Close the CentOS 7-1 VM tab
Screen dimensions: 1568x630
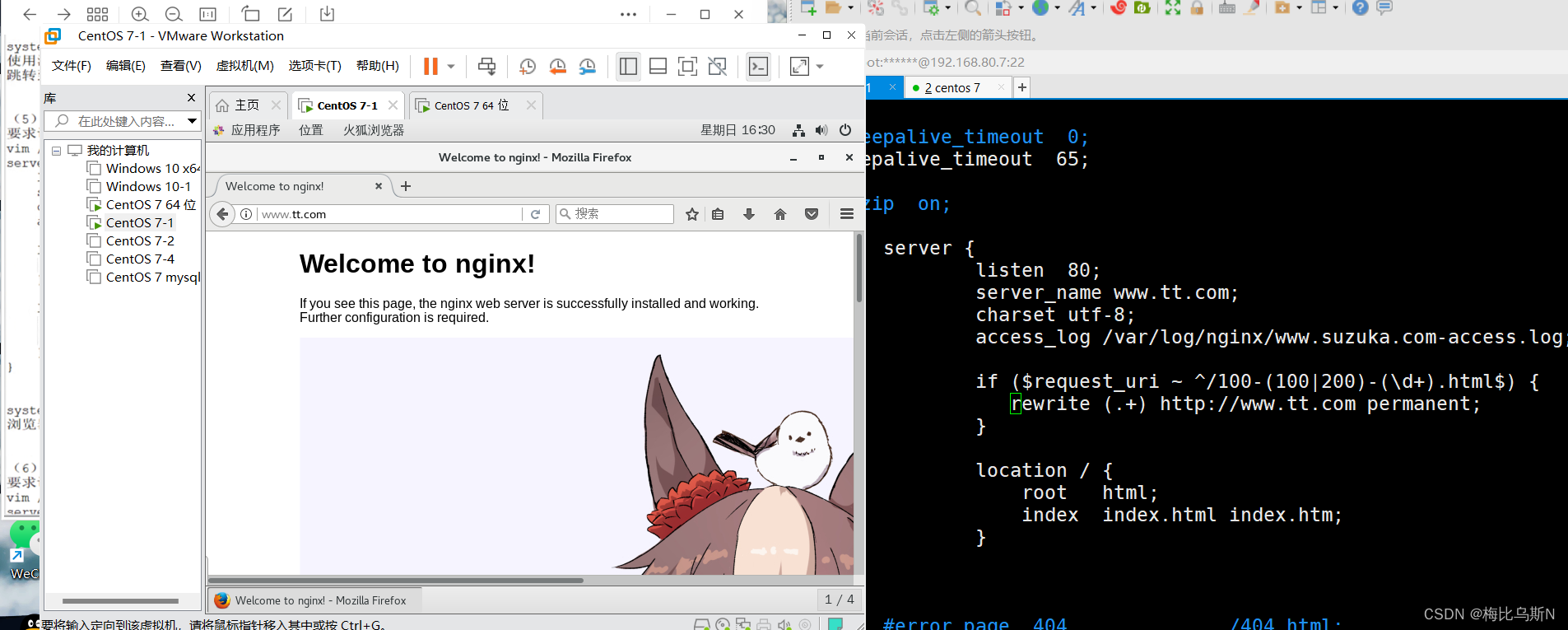(393, 105)
